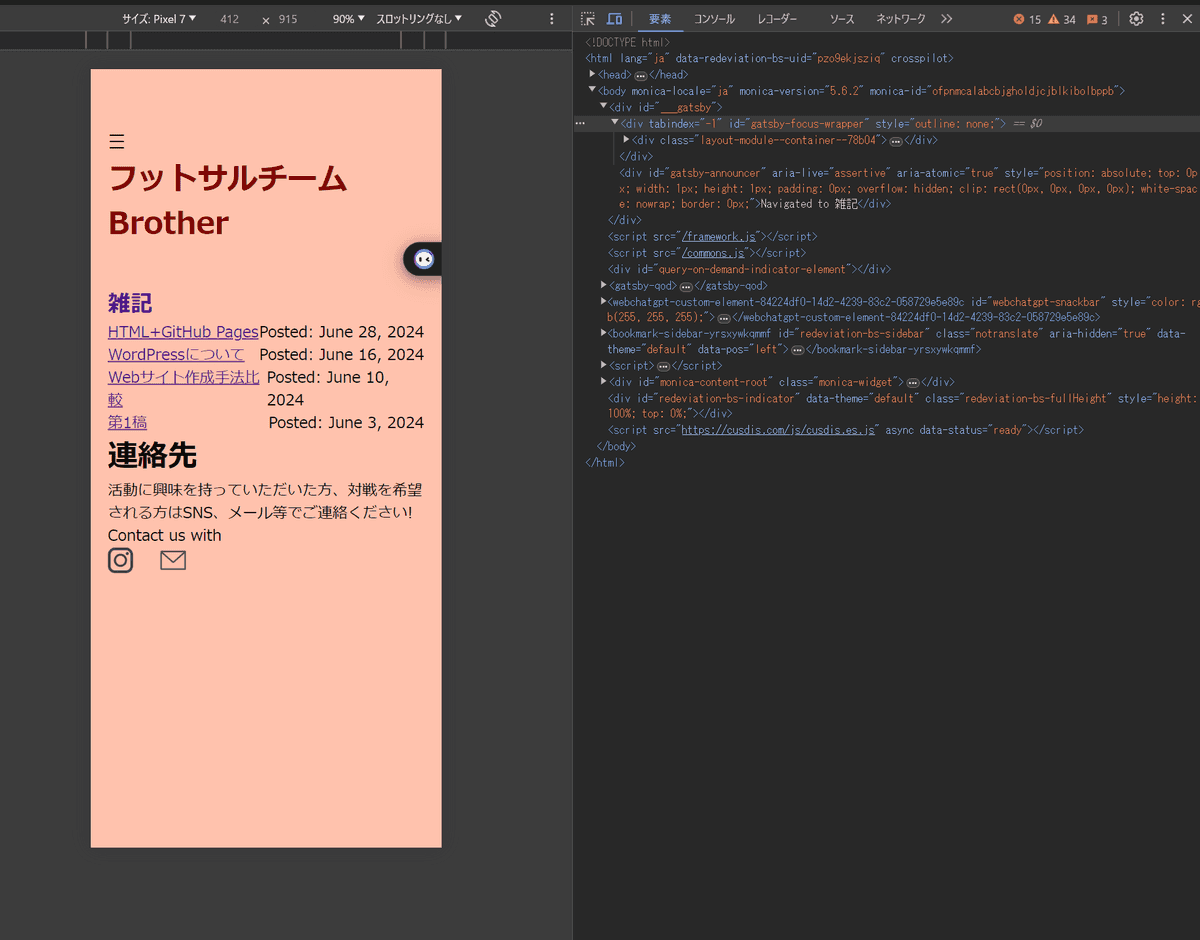
Task: Click the warning count badge
Action: 1062,19
